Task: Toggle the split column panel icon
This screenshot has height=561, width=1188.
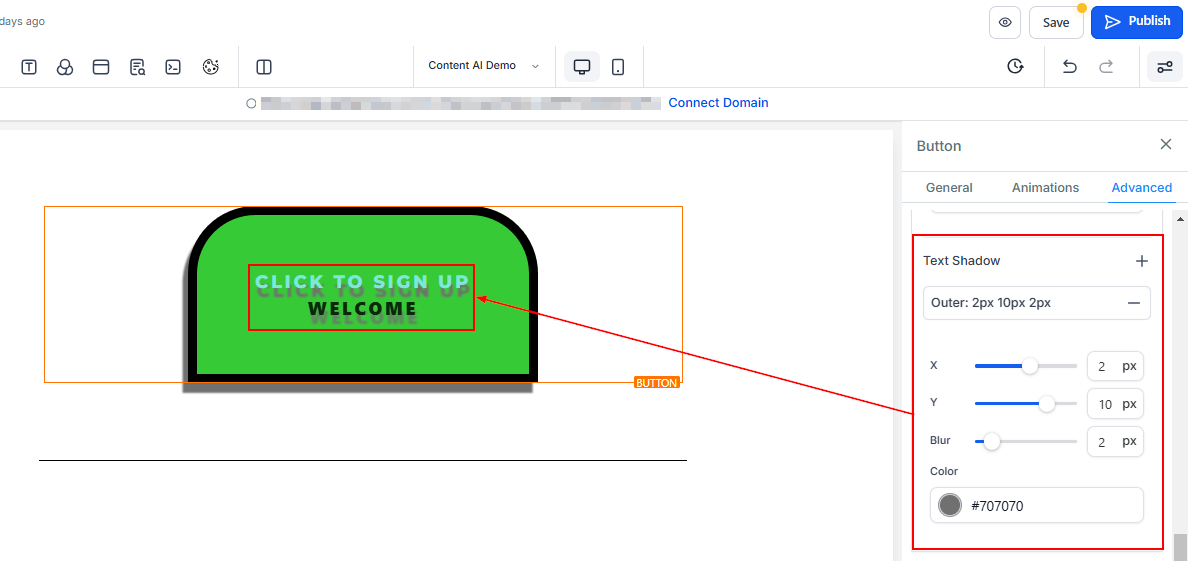Action: click(264, 67)
